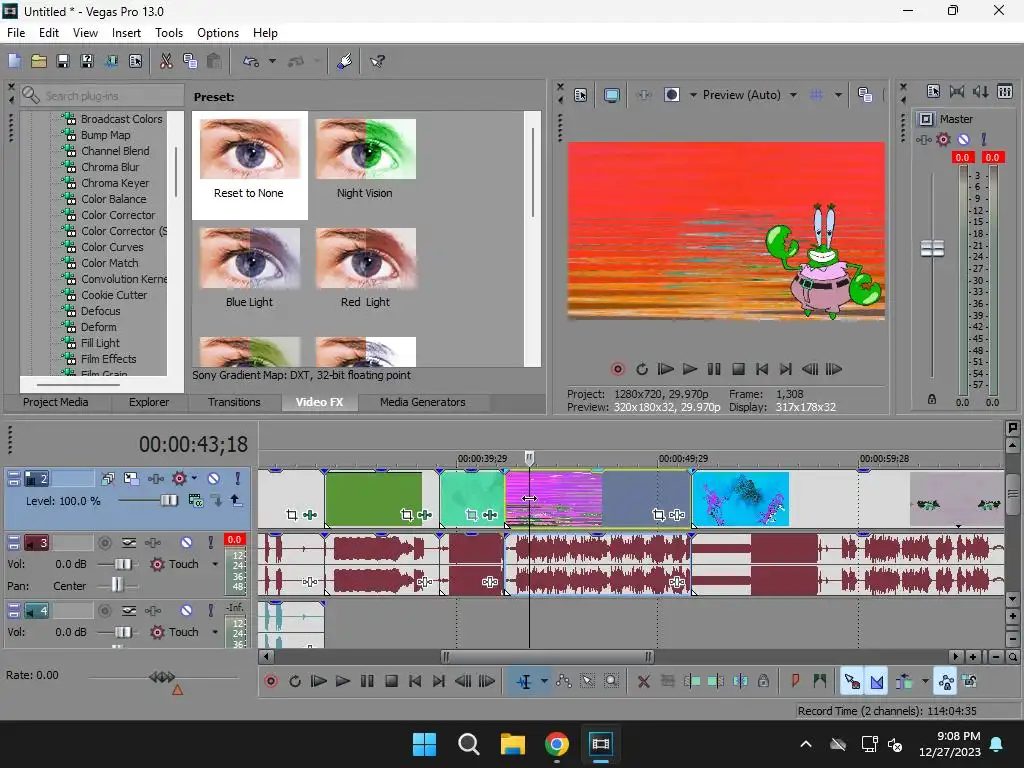Click the Cut scissors icon
Viewport: 1024px width, 768px height.
click(x=166, y=61)
